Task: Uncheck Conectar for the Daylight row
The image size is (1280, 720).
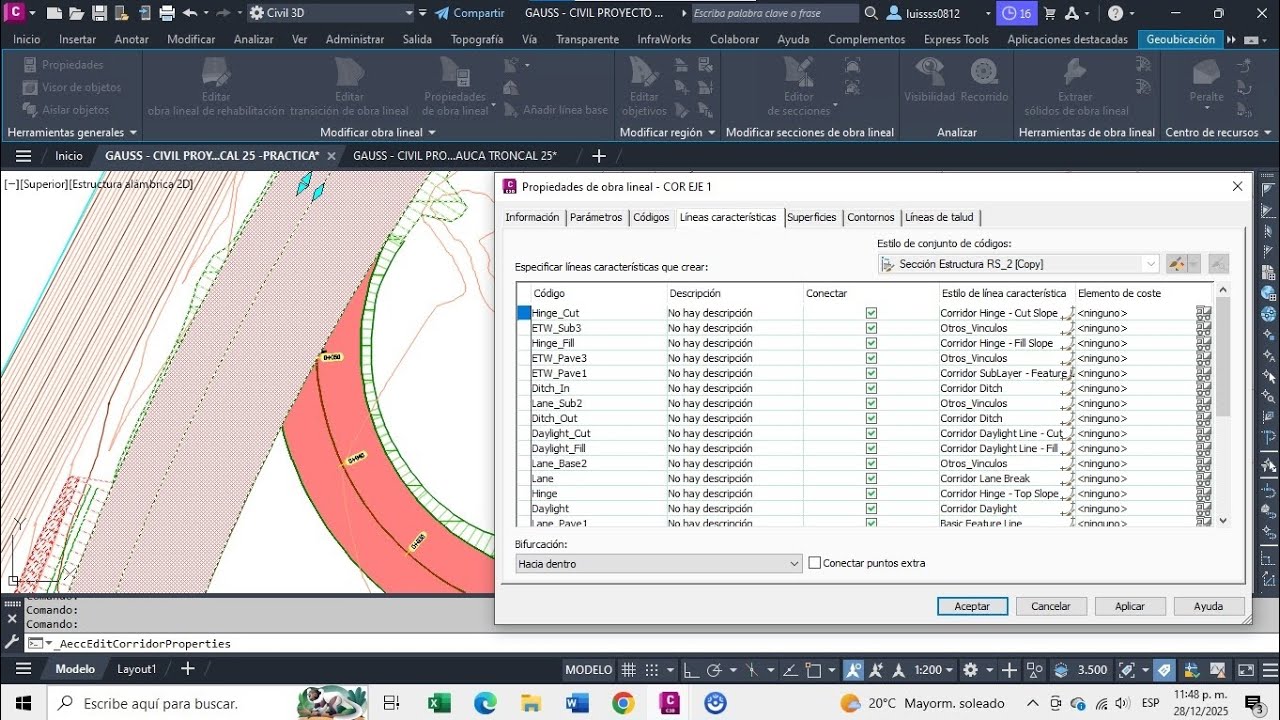Action: (x=871, y=508)
